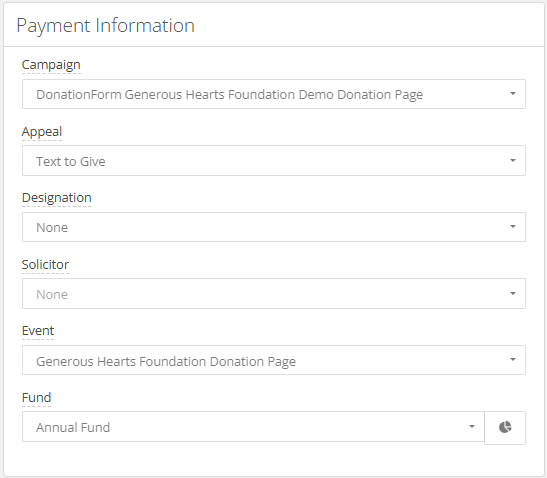Expand the Solicitor dropdown showing None
This screenshot has height=478, width=547.
274,294
